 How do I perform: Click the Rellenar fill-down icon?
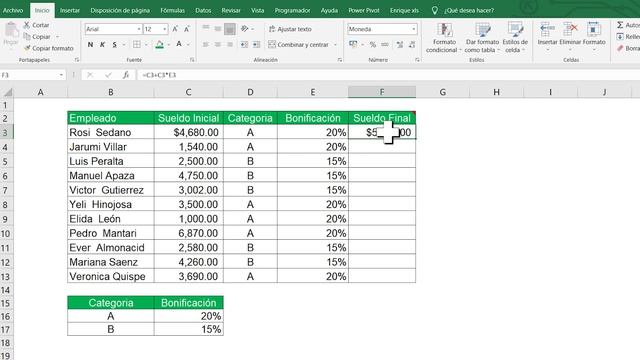click(620, 37)
